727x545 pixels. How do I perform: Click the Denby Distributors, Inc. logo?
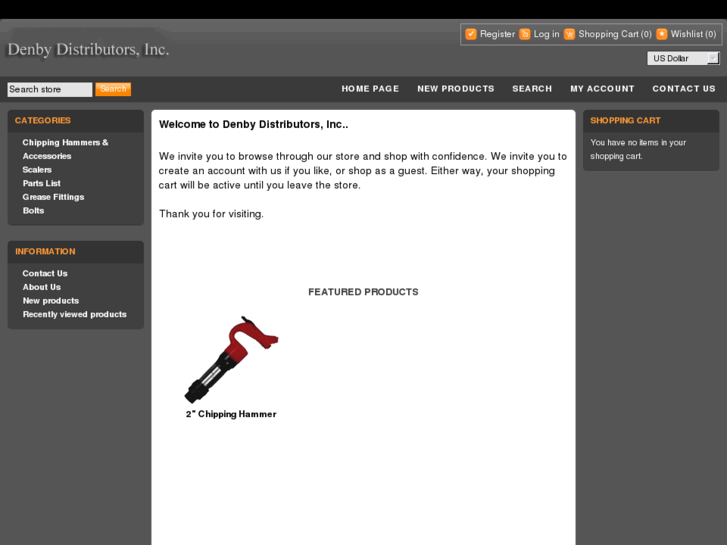pyautogui.click(x=88, y=49)
